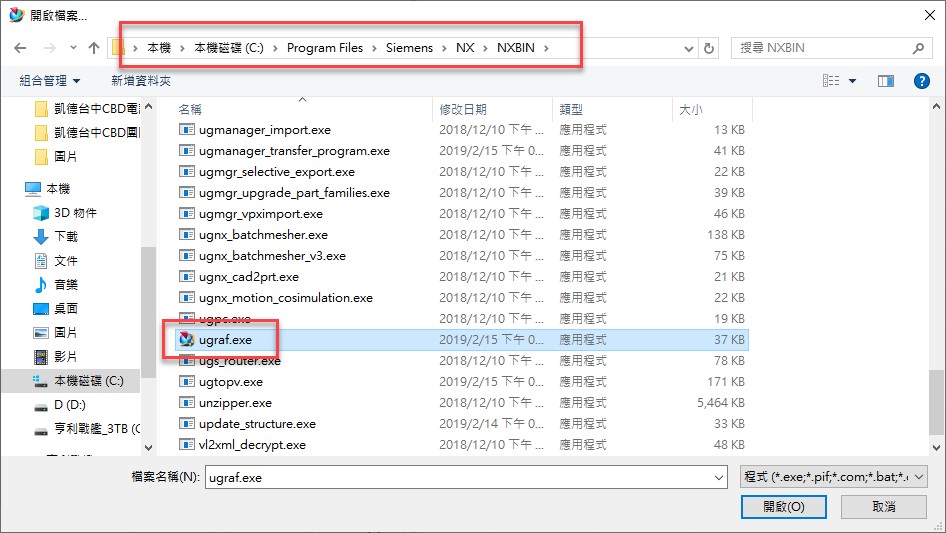946x533 pixels.
Task: Open 文件 folder in sidebar
Action: [x=66, y=261]
